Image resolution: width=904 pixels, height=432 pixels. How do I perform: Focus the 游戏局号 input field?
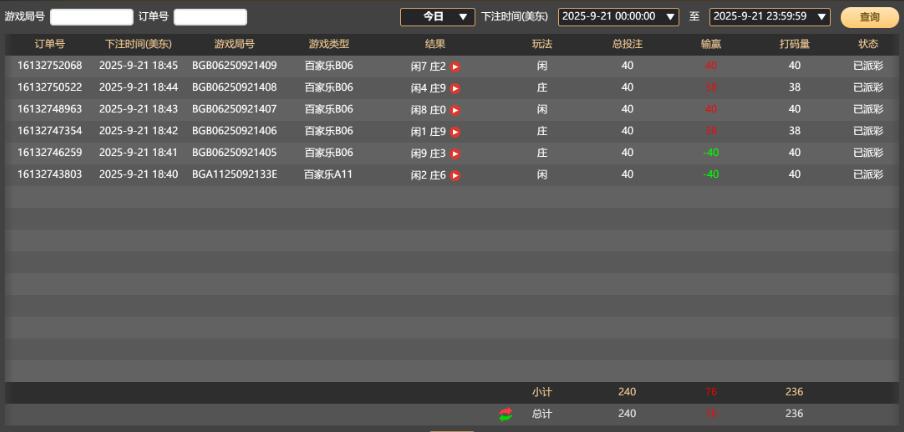91,17
